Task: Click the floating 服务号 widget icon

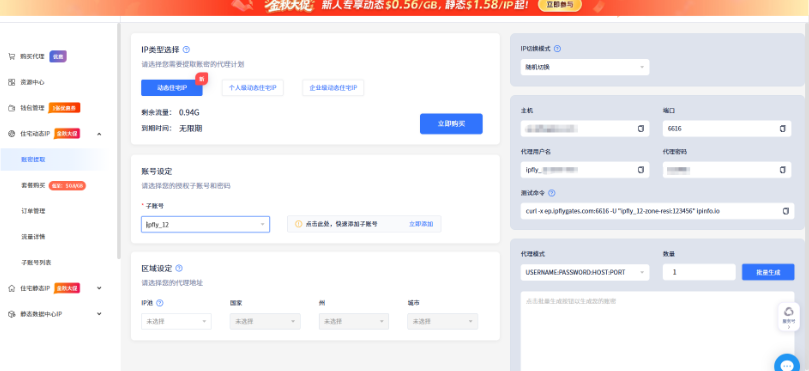Action: coord(788,316)
